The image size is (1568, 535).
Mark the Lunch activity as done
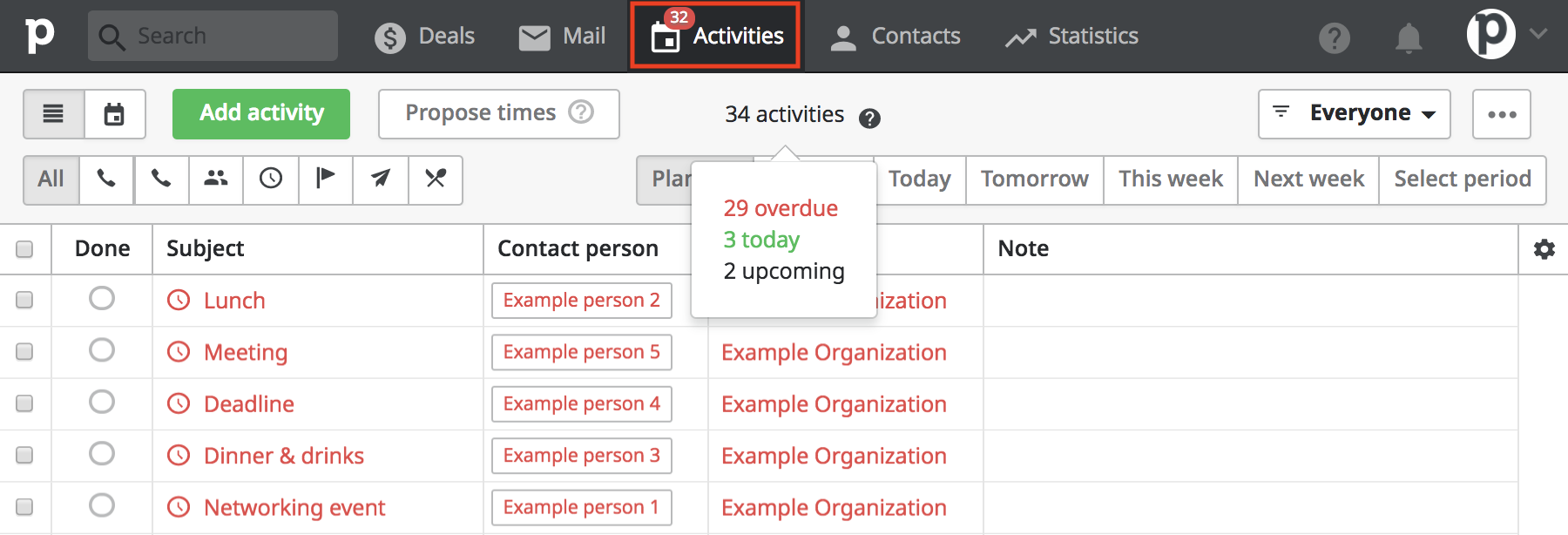click(x=102, y=299)
